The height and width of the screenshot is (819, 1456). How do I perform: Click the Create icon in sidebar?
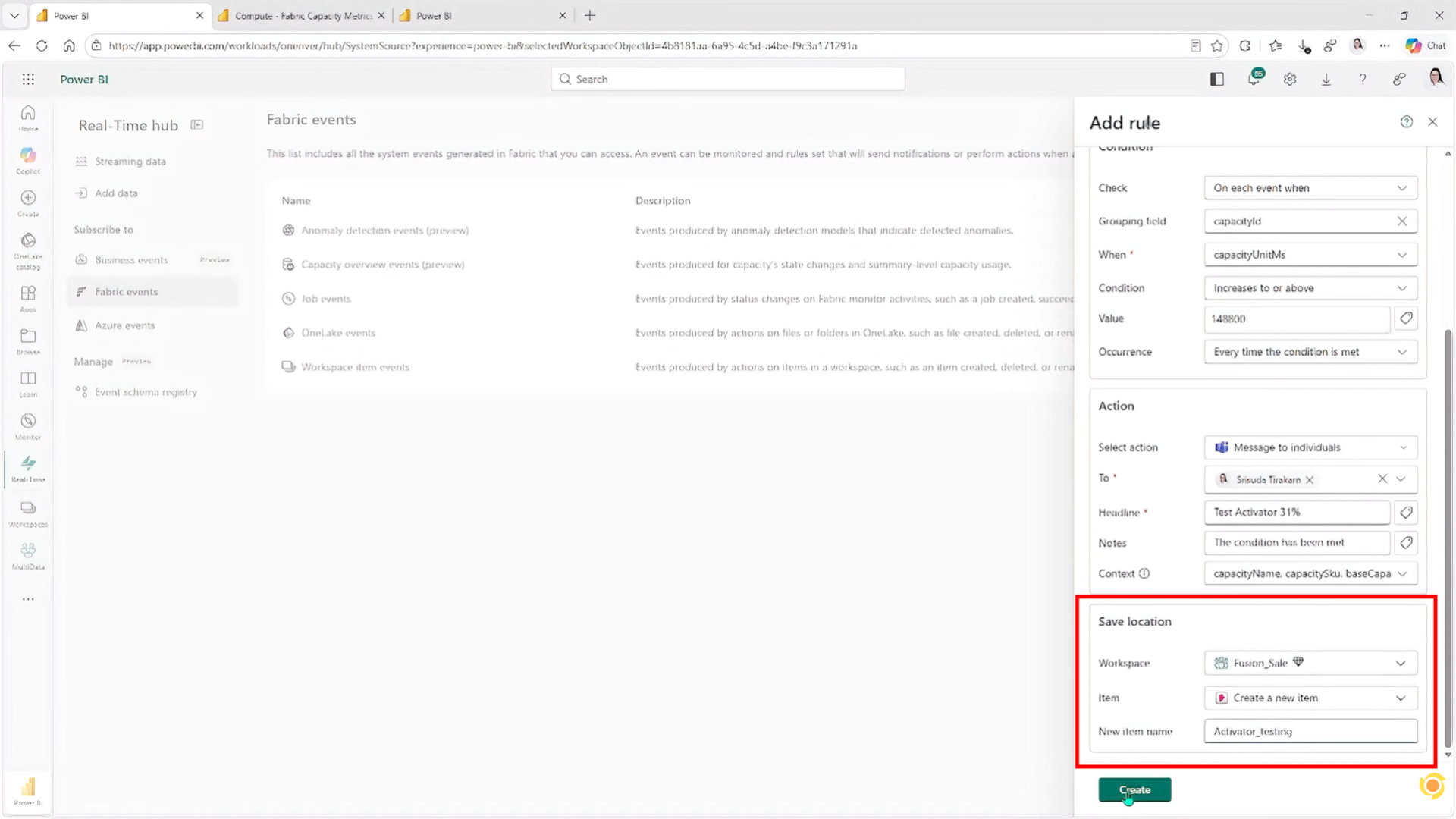point(28,202)
